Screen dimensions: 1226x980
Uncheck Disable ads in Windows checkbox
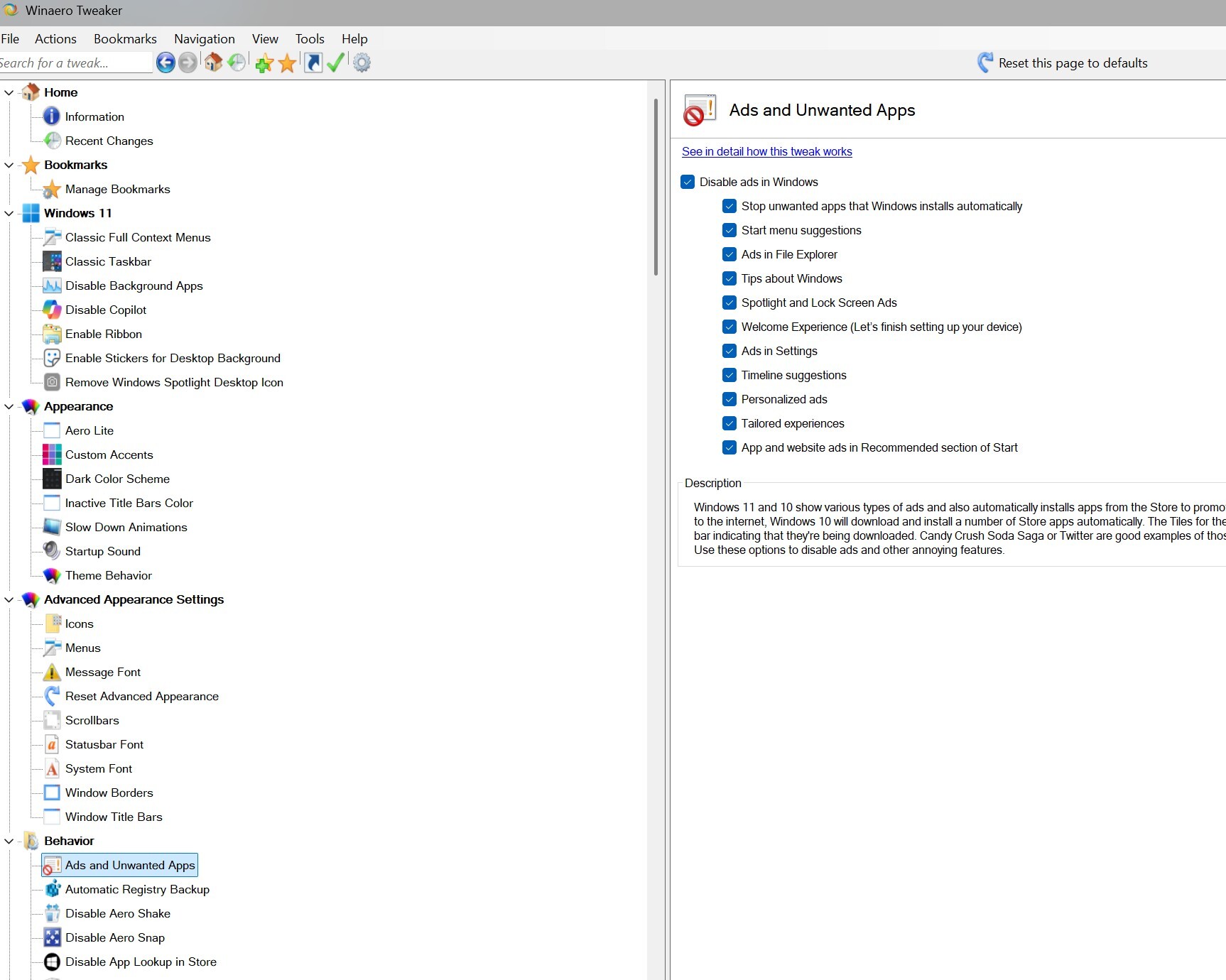point(688,183)
